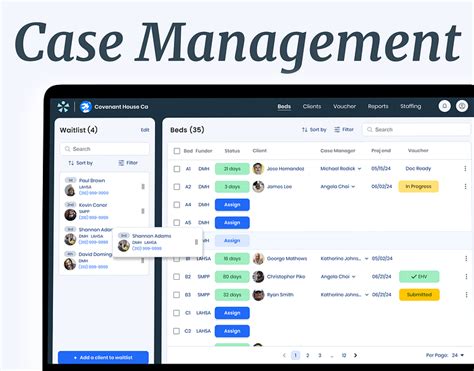Open the Beds tab
This screenshot has width=474, height=371.
tap(284, 106)
